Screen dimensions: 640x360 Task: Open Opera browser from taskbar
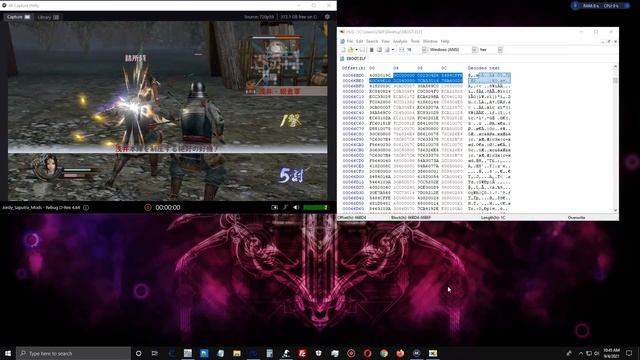[x=367, y=353]
